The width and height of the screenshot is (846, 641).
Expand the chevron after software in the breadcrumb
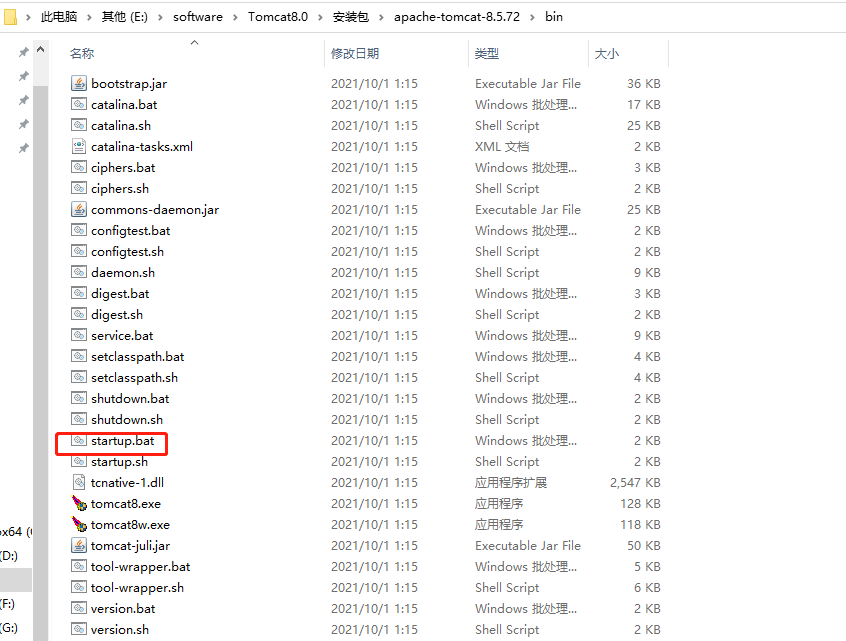(x=235, y=17)
